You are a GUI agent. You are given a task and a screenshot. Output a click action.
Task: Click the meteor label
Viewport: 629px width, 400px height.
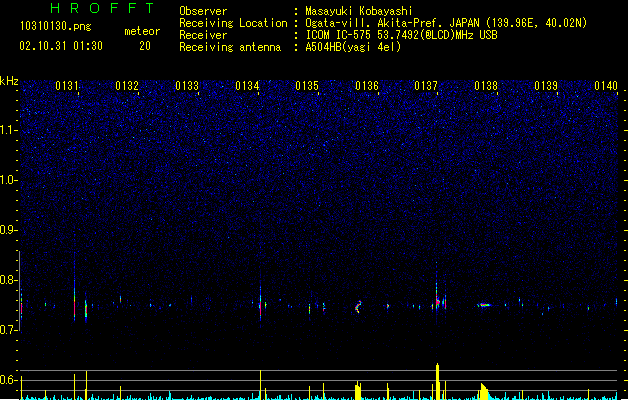click(x=142, y=31)
